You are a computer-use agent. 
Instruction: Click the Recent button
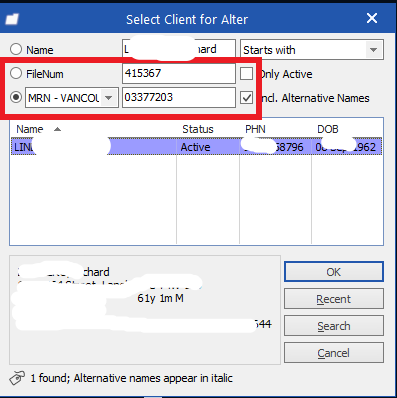click(334, 299)
